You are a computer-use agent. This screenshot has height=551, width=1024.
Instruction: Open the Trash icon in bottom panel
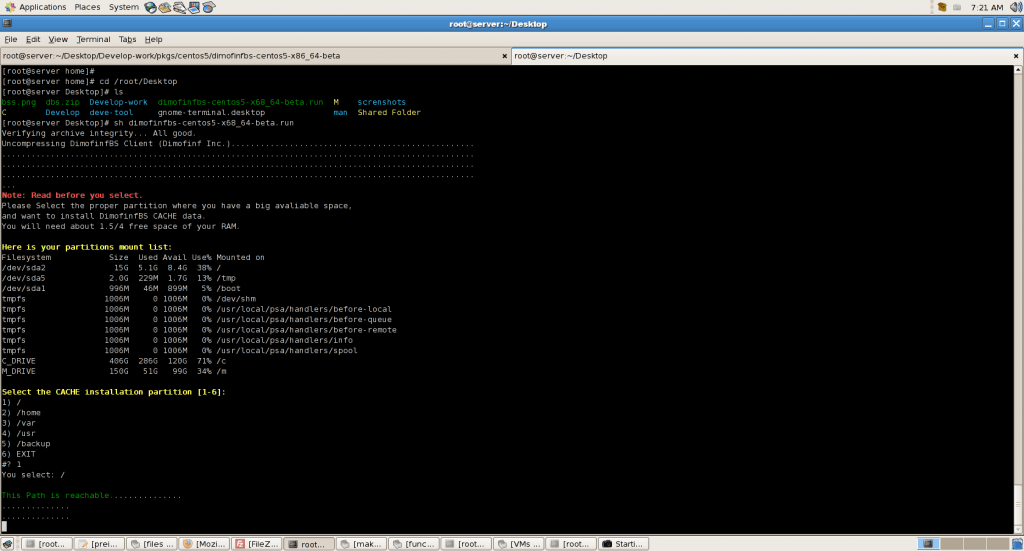[1017, 544]
